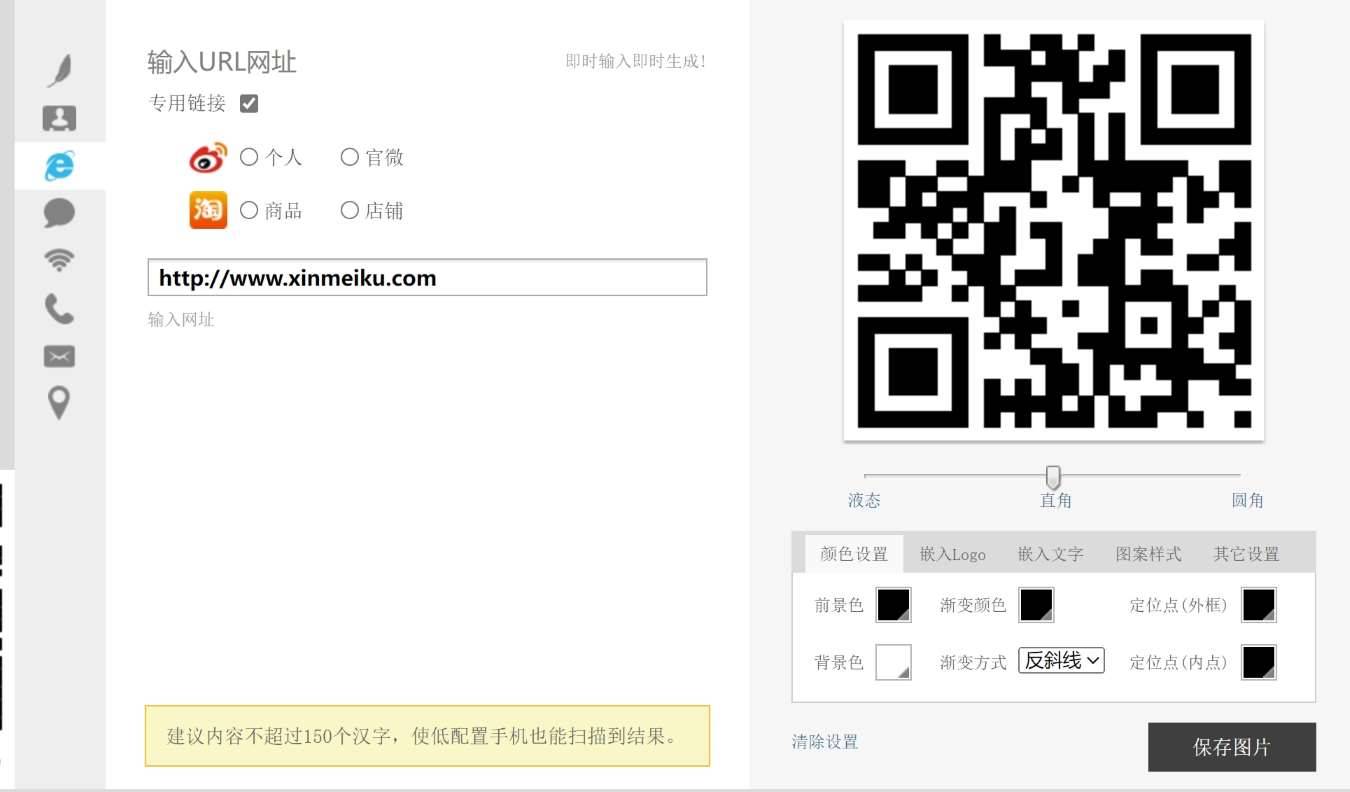Image resolution: width=1350 pixels, height=792 pixels.
Task: Click the 即时输入即时生成! text
Action: pyautogui.click(x=636, y=61)
